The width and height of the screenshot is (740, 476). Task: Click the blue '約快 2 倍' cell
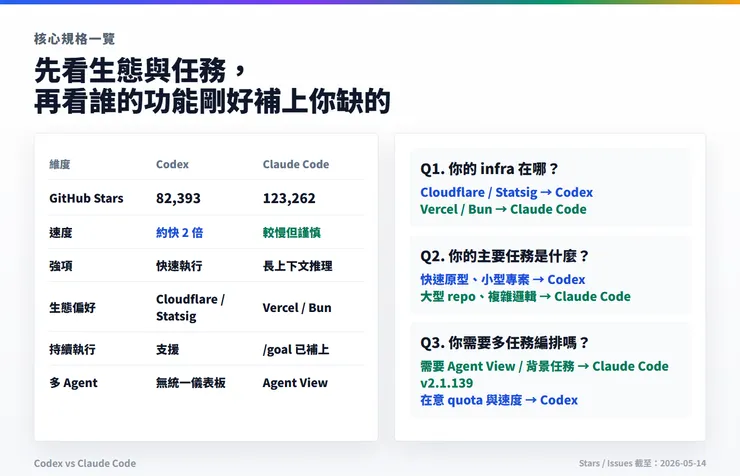pyautogui.click(x=180, y=233)
